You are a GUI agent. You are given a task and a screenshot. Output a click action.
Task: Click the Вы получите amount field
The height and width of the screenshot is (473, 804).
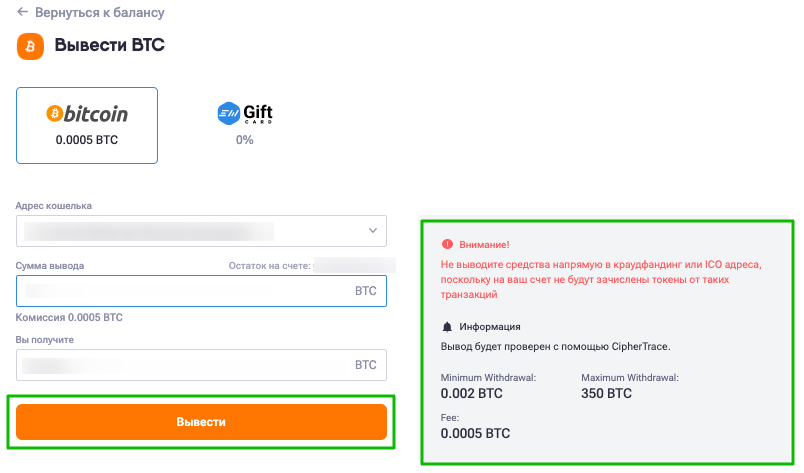tap(201, 365)
